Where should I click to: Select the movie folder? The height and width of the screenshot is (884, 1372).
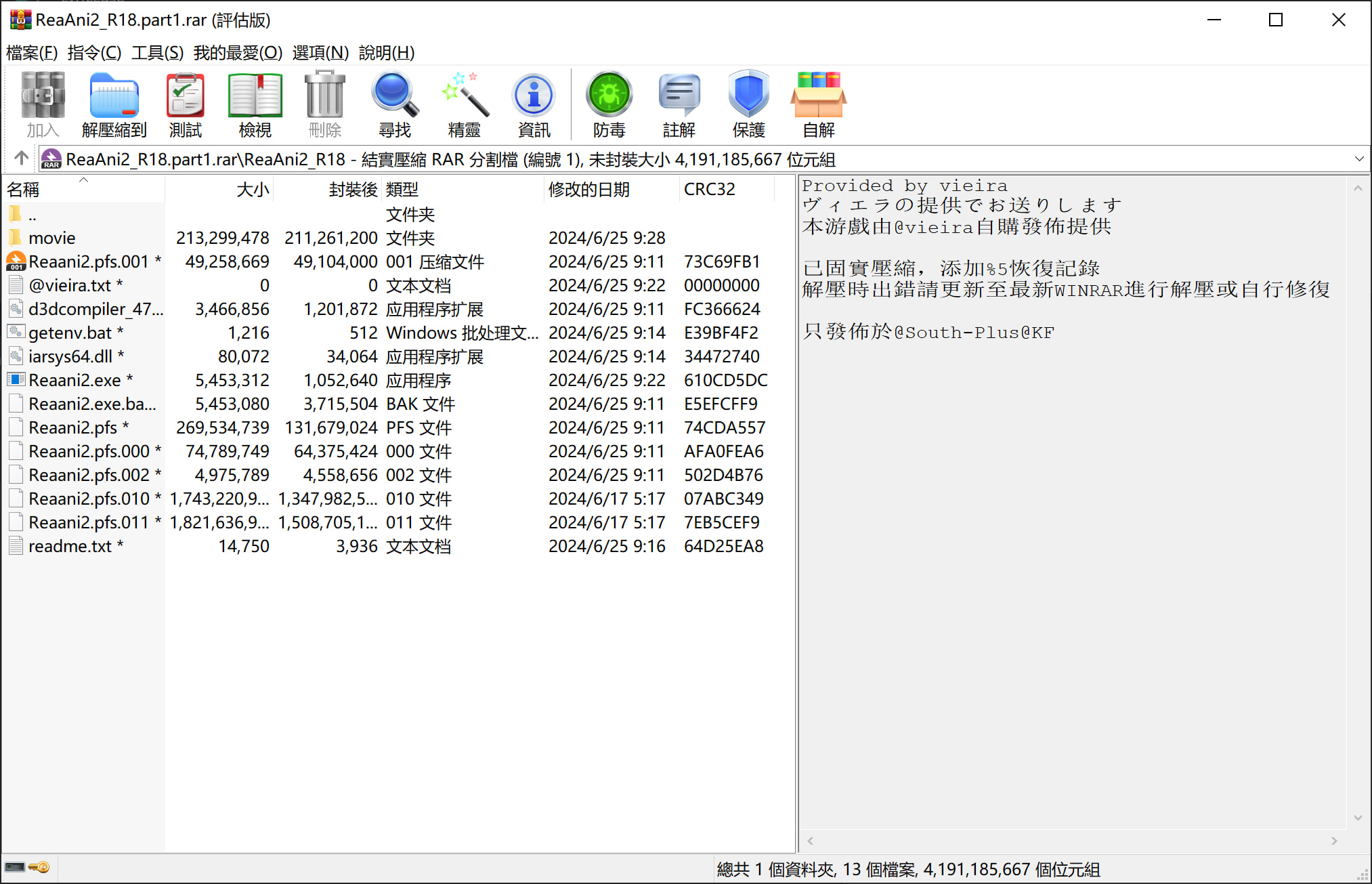(x=51, y=238)
